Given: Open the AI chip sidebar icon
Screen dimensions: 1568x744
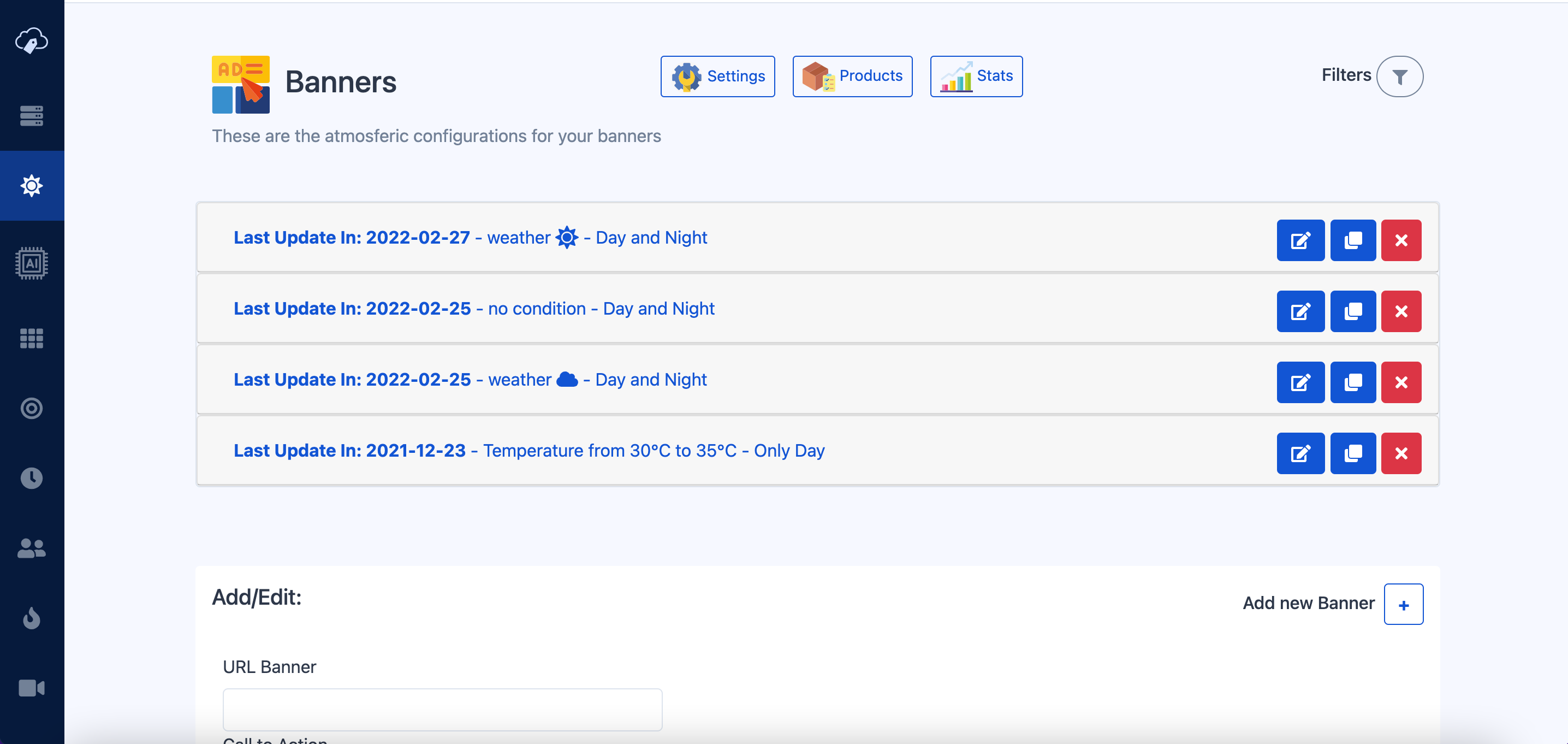Looking at the screenshot, I should click(32, 263).
